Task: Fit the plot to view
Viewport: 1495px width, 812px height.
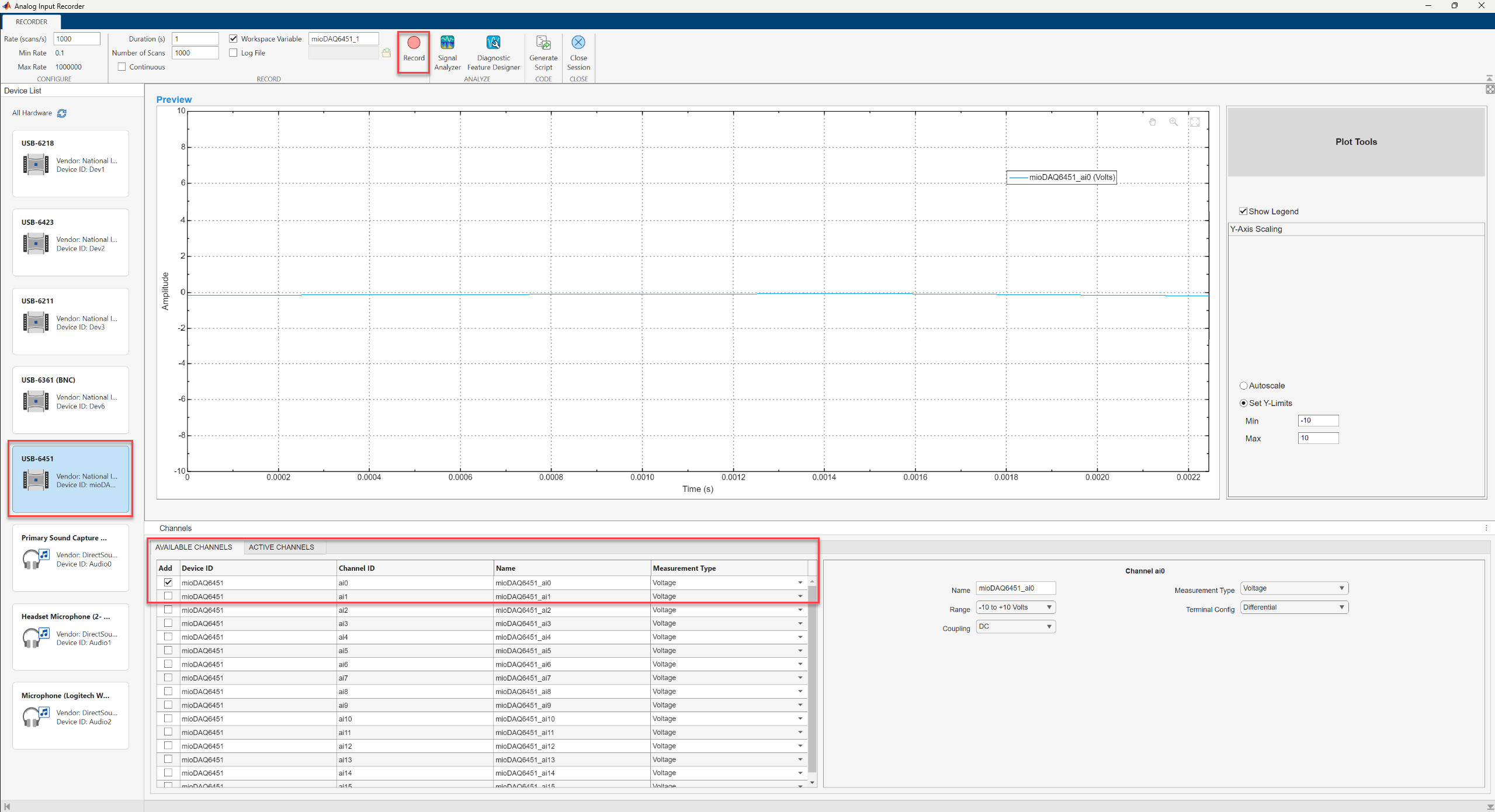Action: (x=1194, y=122)
